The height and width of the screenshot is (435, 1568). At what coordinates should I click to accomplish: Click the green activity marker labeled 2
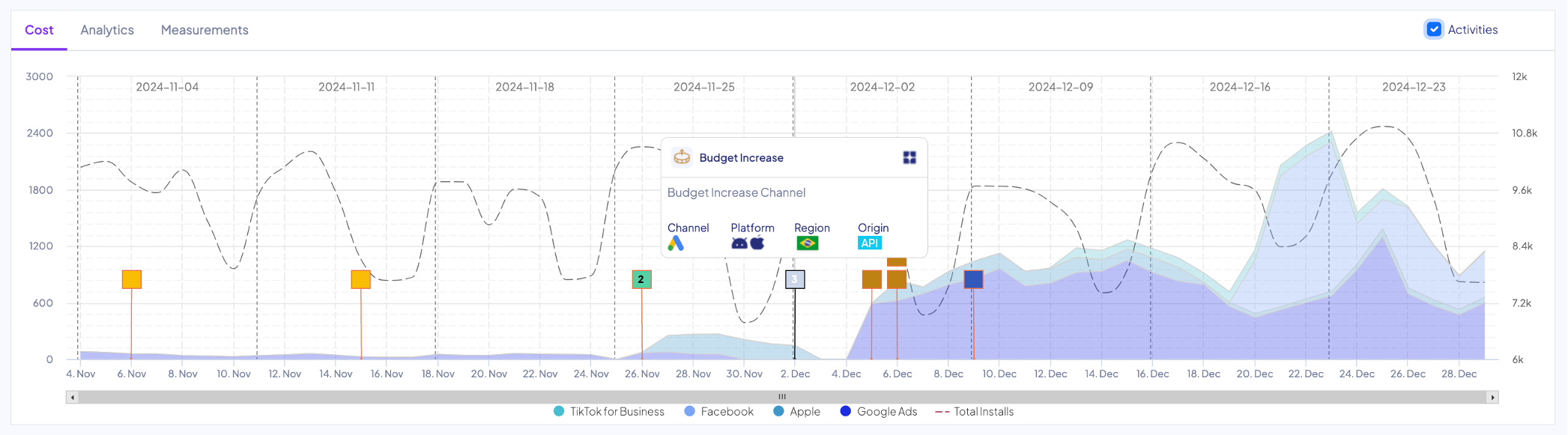pyautogui.click(x=641, y=279)
